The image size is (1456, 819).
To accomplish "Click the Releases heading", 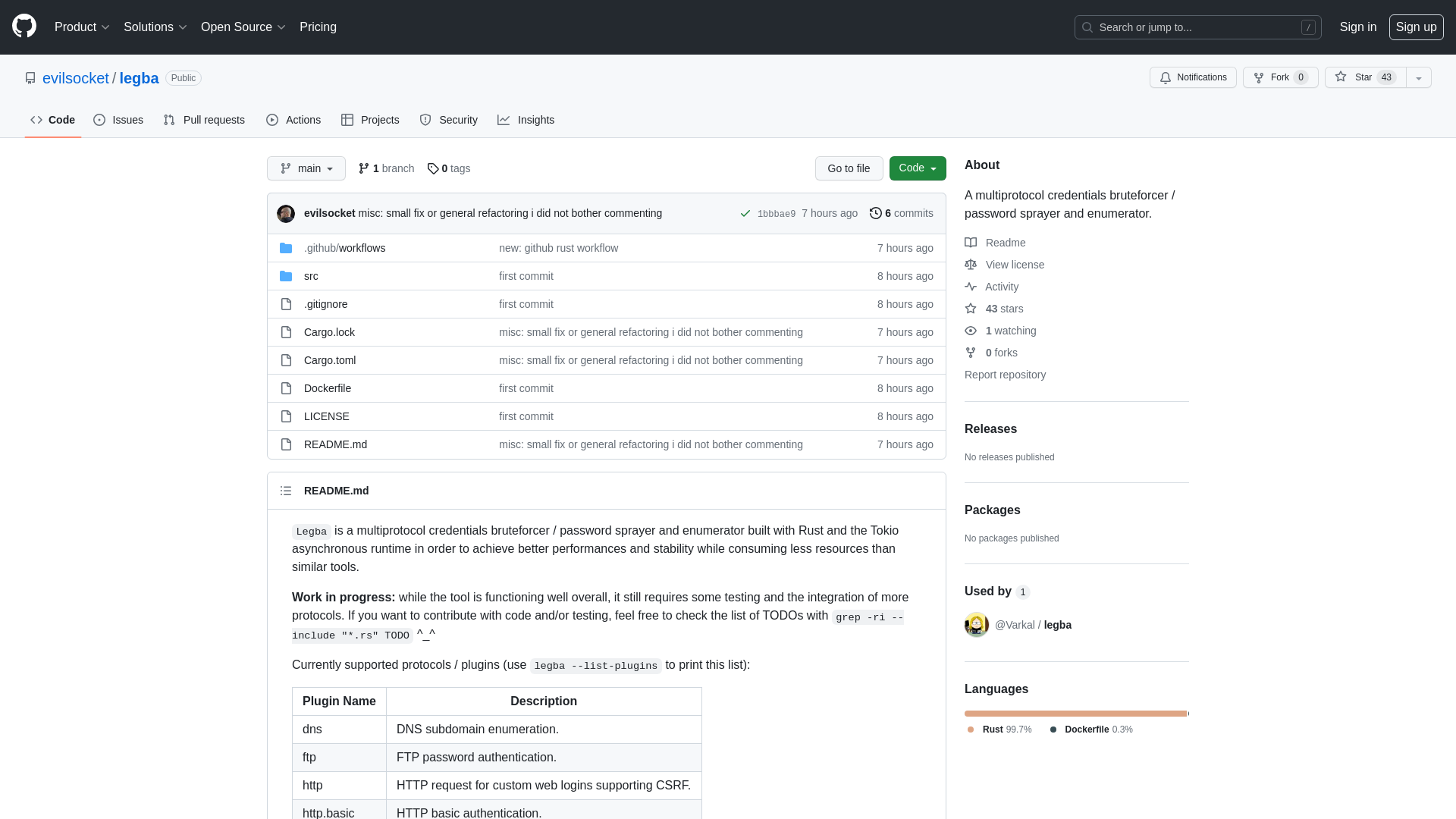I will click(990, 429).
